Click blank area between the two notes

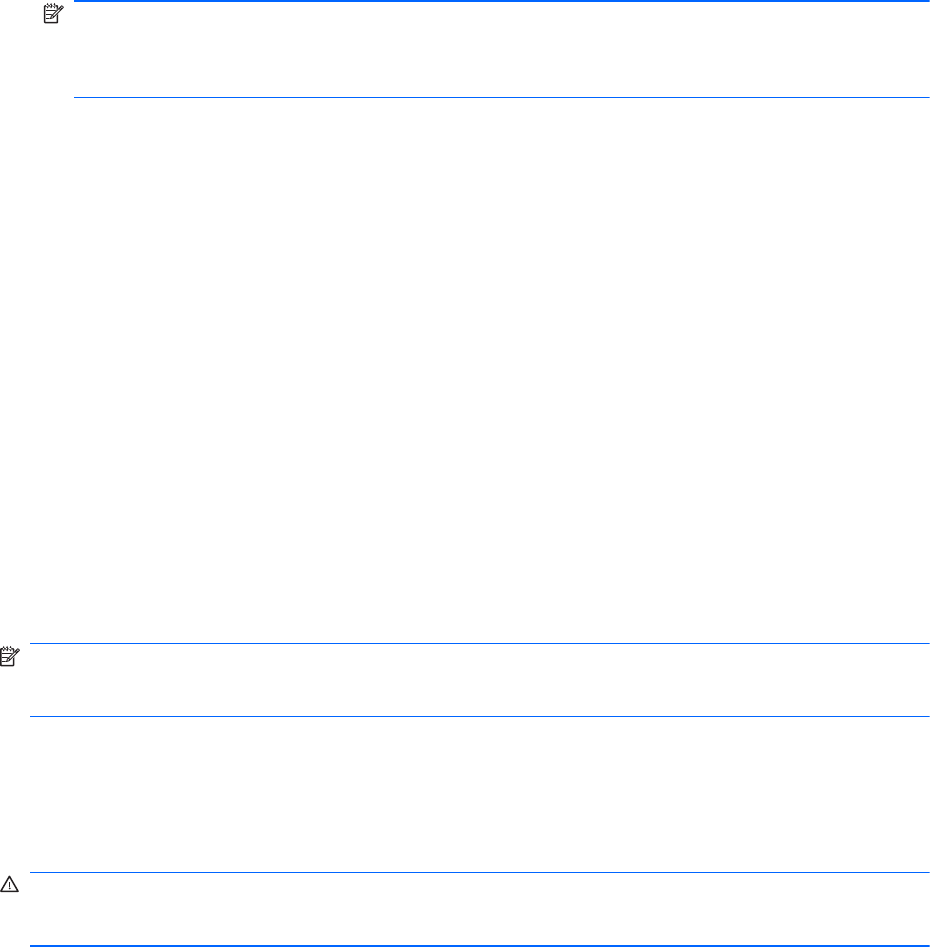click(465, 370)
